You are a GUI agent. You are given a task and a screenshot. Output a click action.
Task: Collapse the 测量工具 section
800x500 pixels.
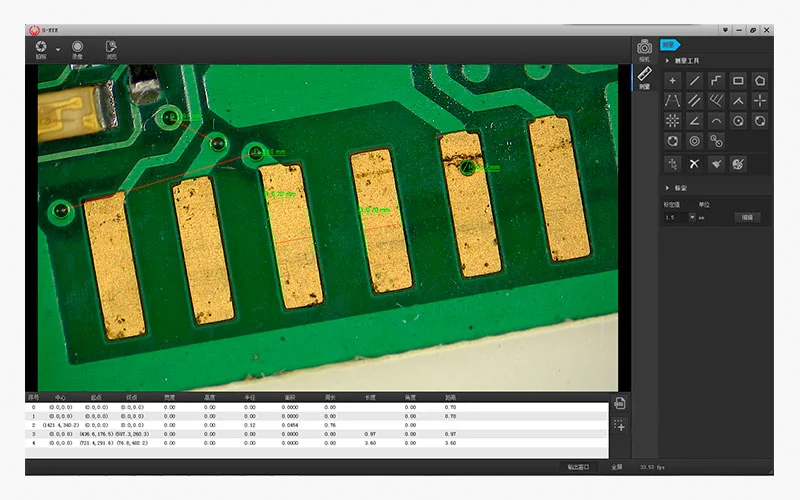tap(667, 61)
